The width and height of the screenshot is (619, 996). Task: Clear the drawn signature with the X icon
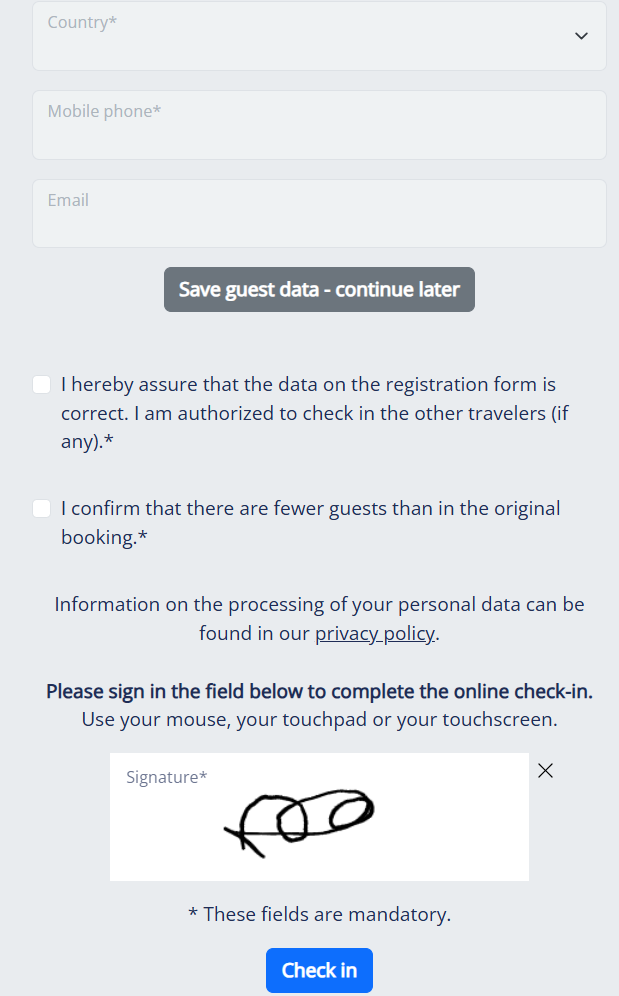(545, 771)
